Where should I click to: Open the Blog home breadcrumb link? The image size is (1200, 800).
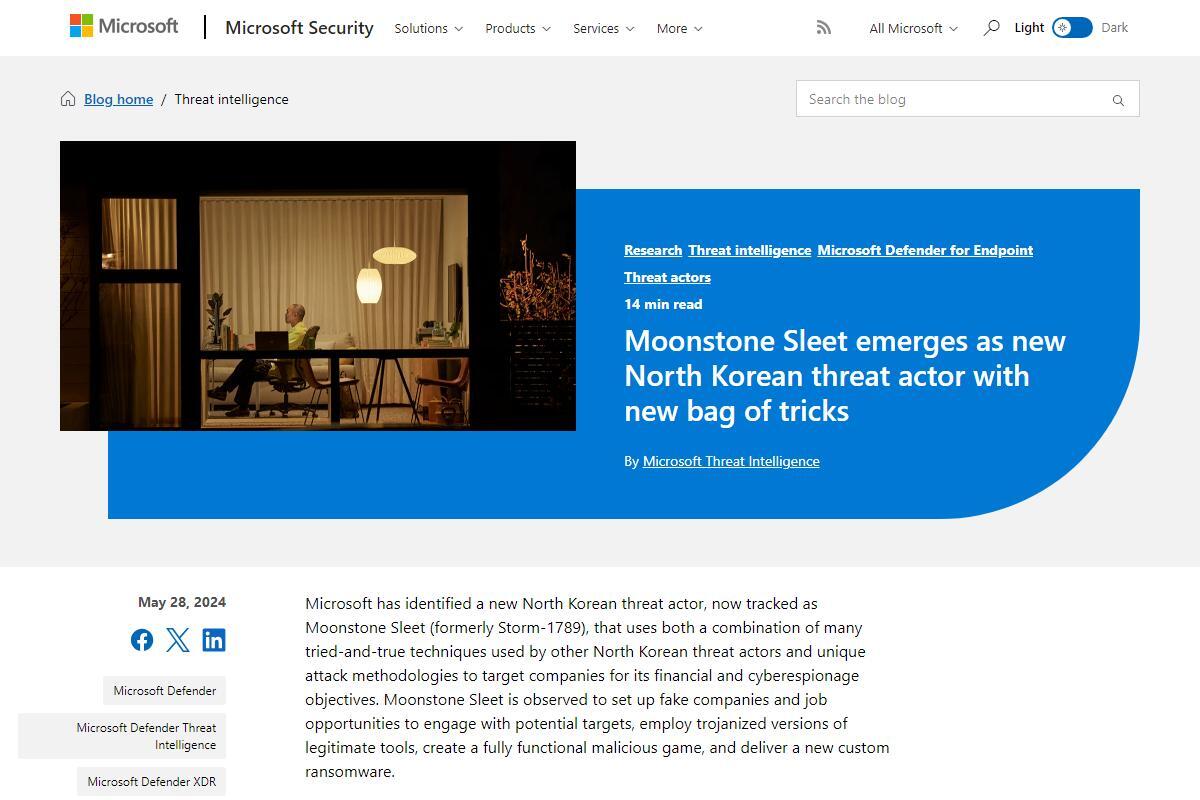(x=118, y=99)
